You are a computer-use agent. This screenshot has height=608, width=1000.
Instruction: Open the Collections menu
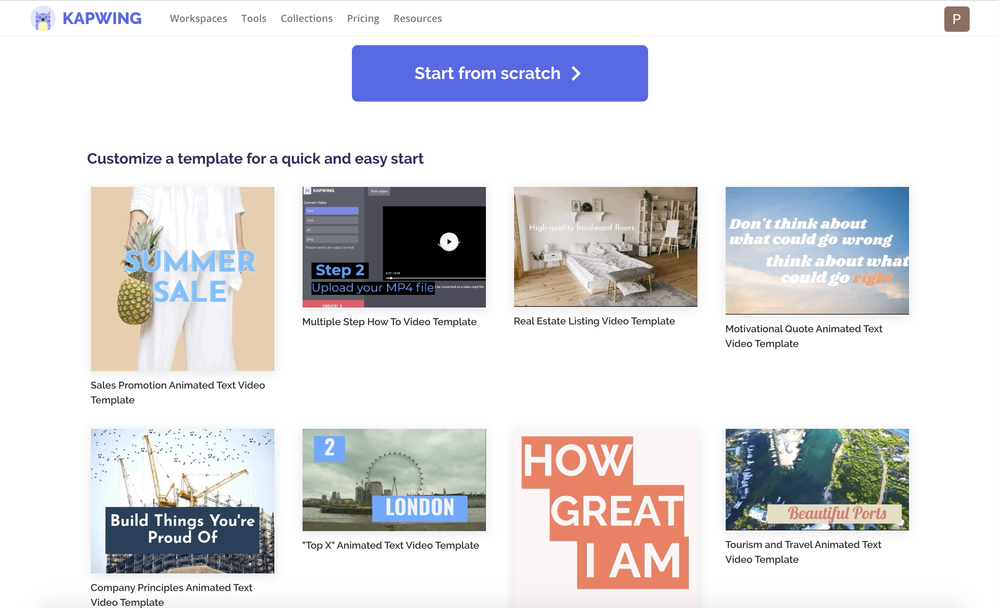306,18
